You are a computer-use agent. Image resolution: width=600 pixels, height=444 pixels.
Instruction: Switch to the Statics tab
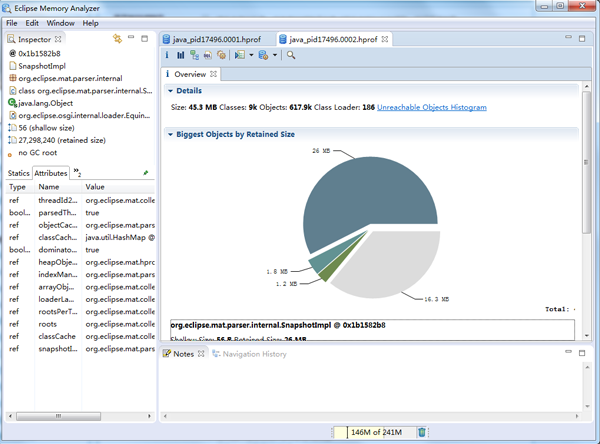coord(18,173)
